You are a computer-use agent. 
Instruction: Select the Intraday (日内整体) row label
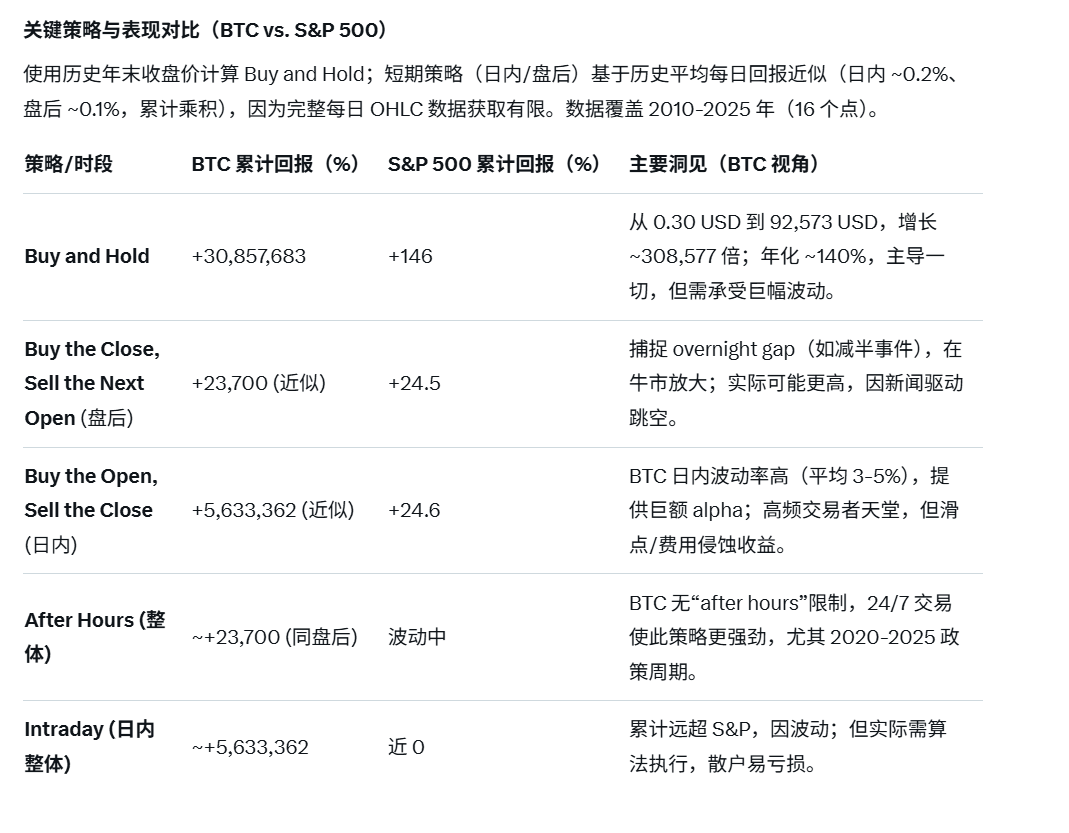pos(89,746)
